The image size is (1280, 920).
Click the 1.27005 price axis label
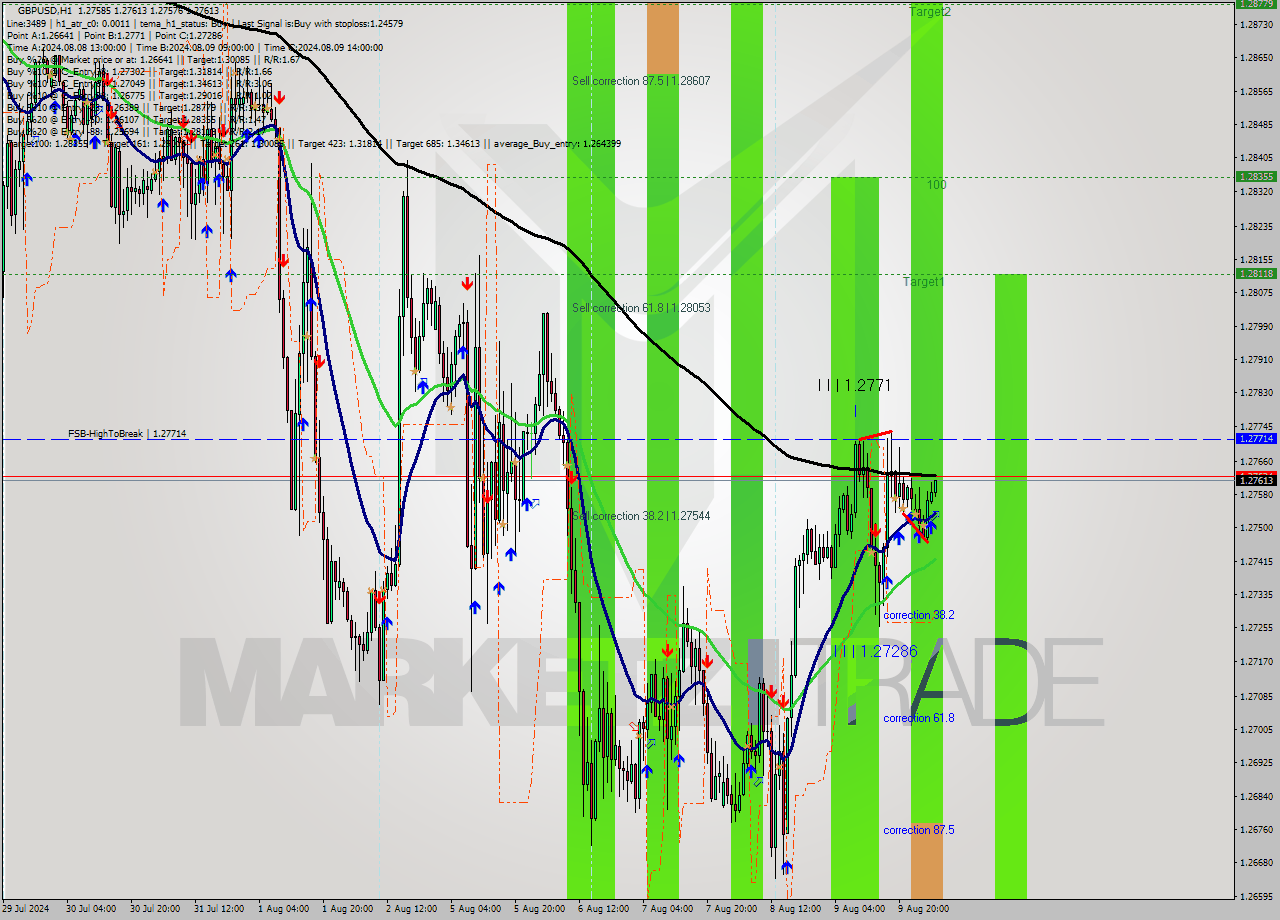(x=1255, y=729)
